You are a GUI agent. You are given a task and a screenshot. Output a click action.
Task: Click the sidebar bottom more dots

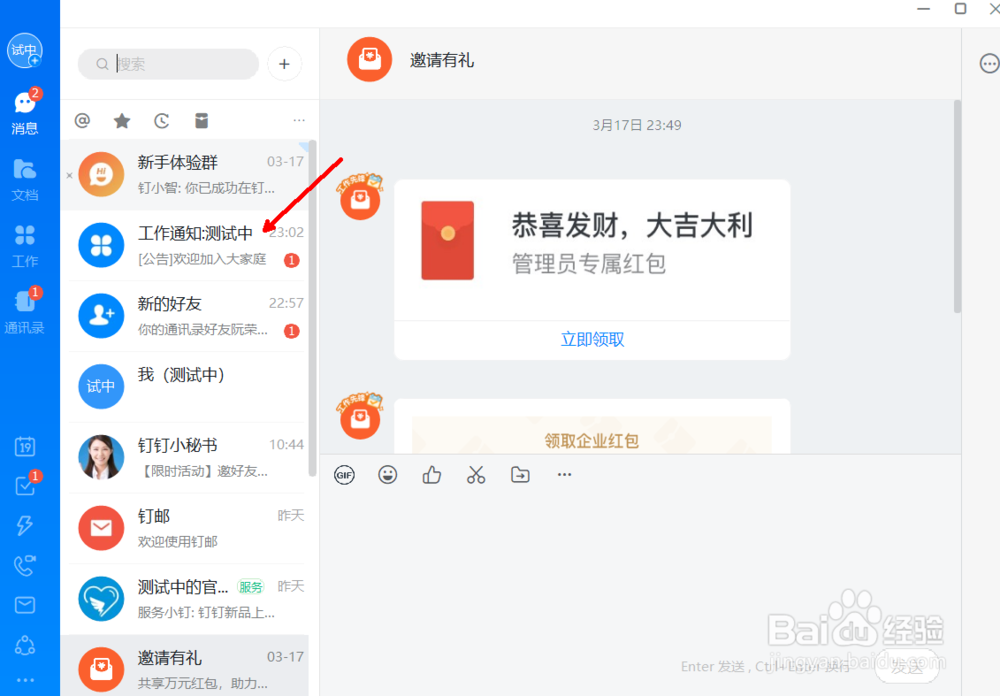coord(25,680)
